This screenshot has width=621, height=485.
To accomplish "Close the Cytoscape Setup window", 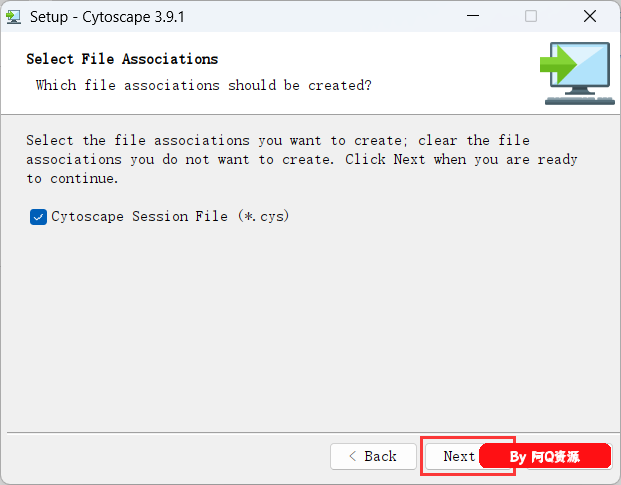I will (590, 16).
